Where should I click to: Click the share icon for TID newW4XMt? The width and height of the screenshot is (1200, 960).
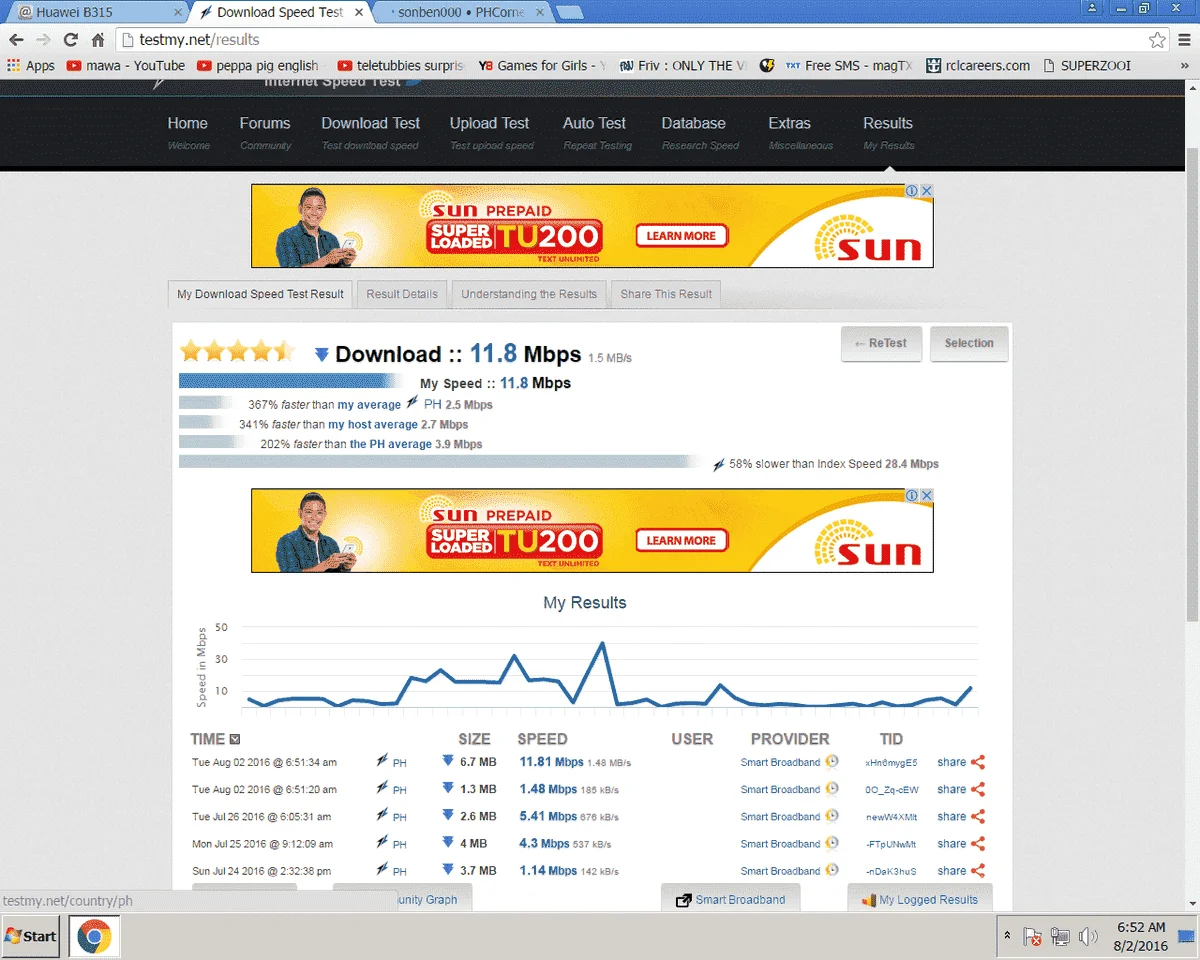point(978,816)
